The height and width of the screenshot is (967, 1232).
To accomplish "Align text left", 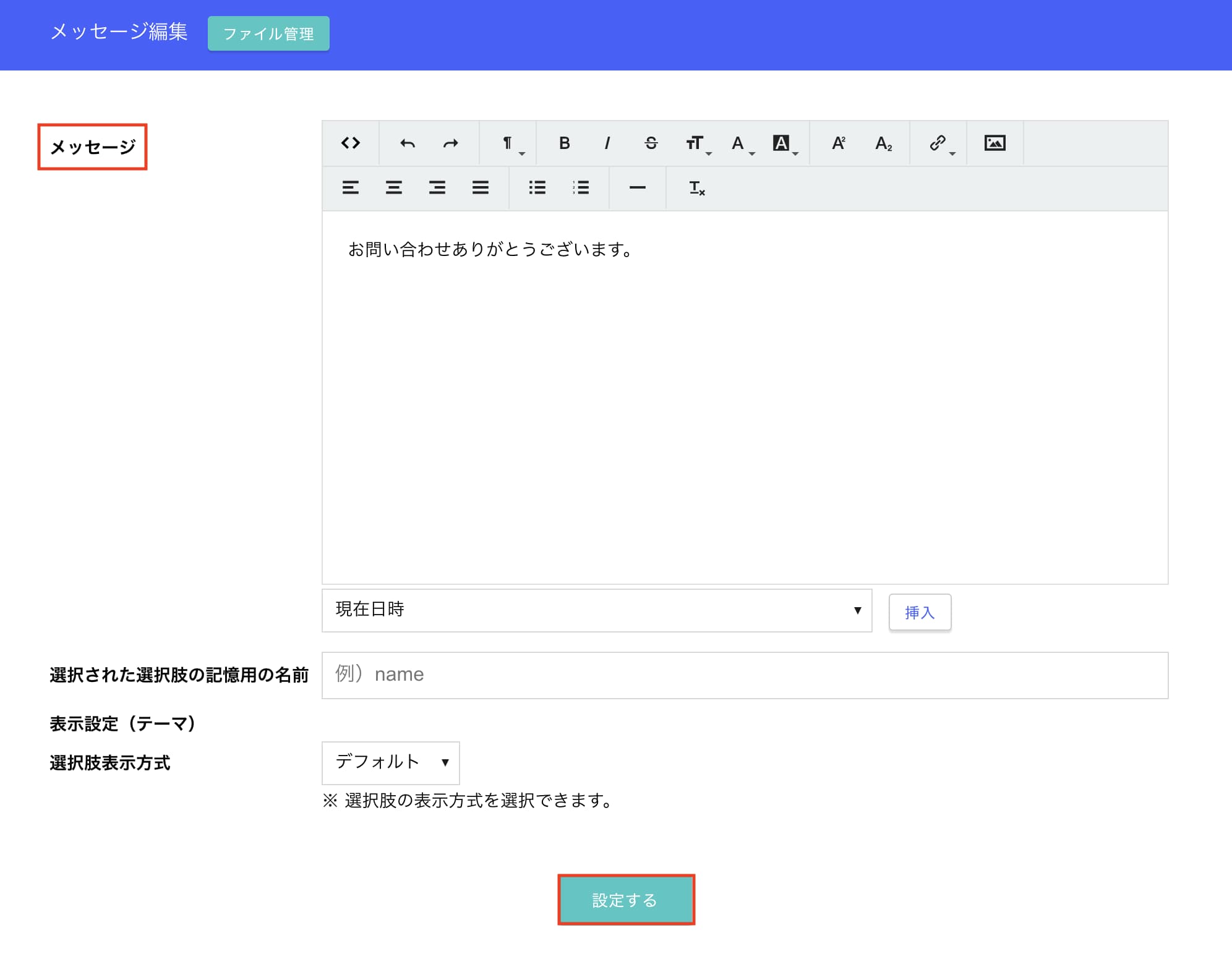I will 351,188.
